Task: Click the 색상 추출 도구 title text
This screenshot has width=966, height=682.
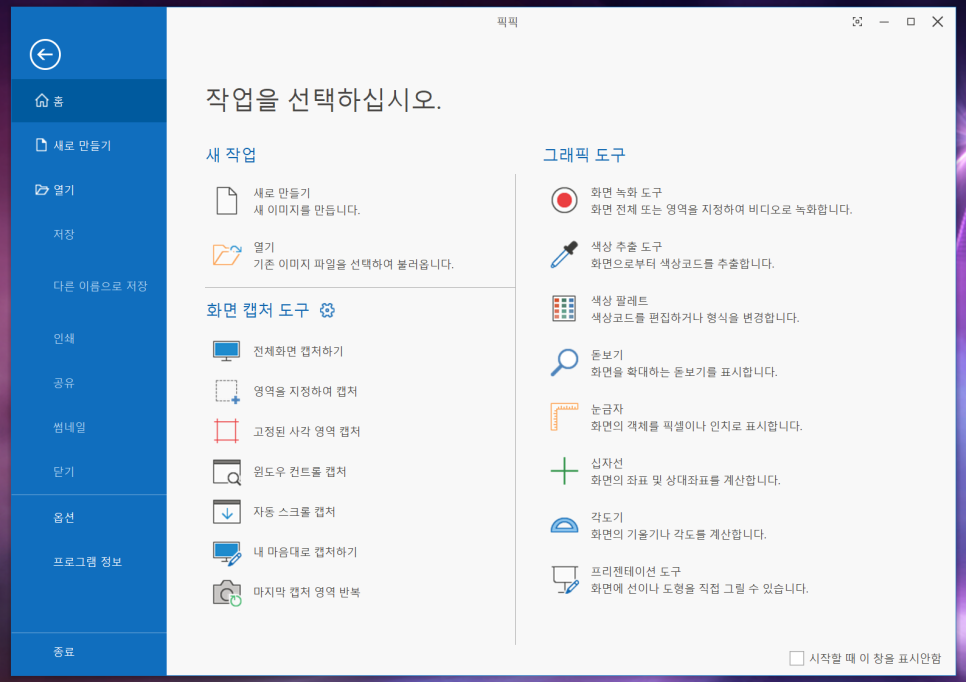Action: coord(627,246)
